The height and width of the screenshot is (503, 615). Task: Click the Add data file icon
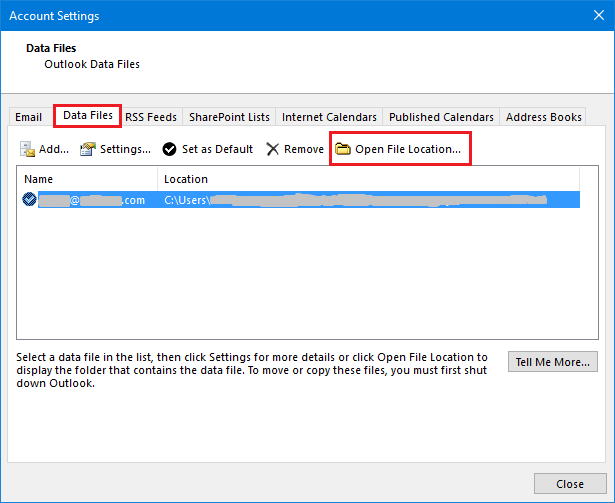click(x=27, y=149)
